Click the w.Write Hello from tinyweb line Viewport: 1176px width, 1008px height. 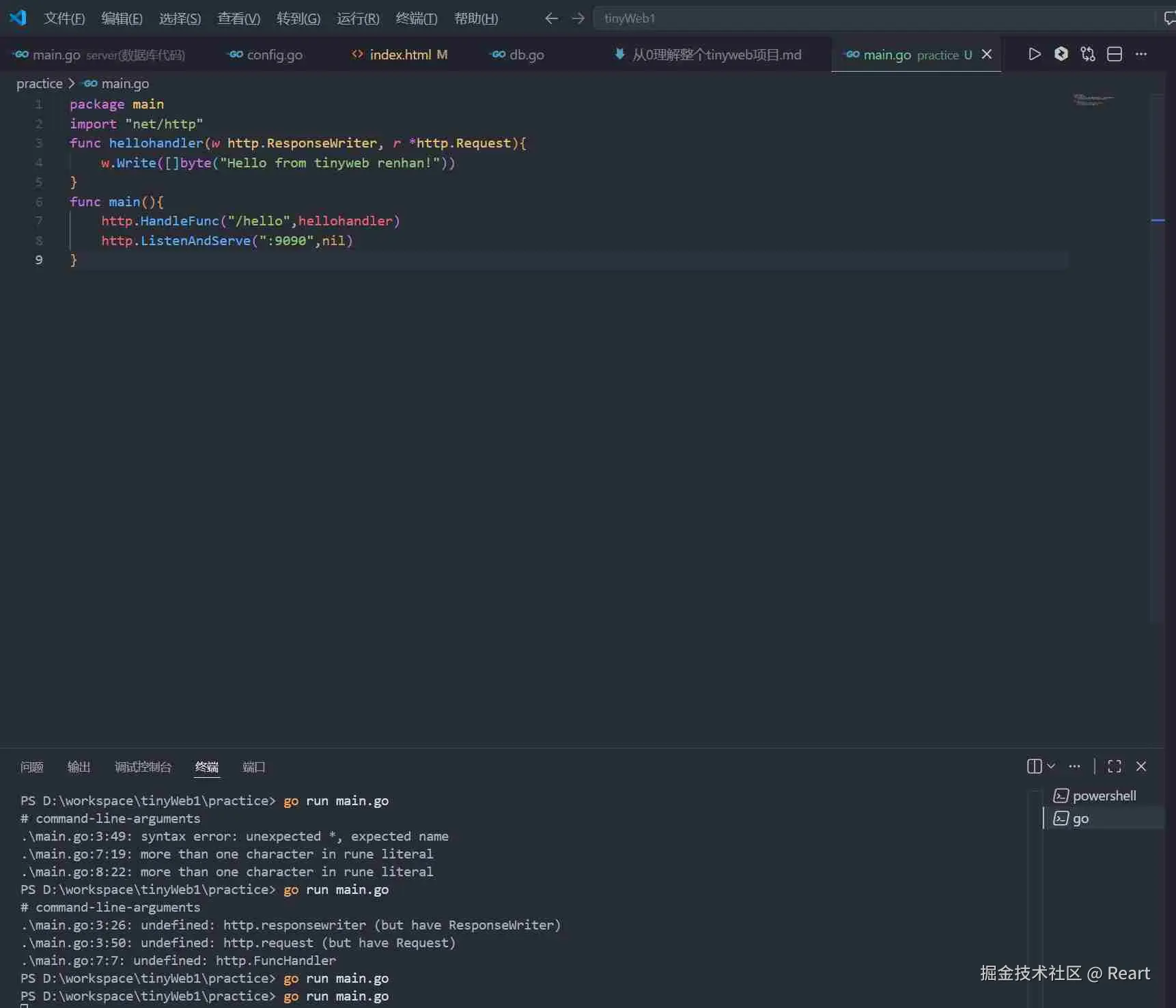[278, 163]
